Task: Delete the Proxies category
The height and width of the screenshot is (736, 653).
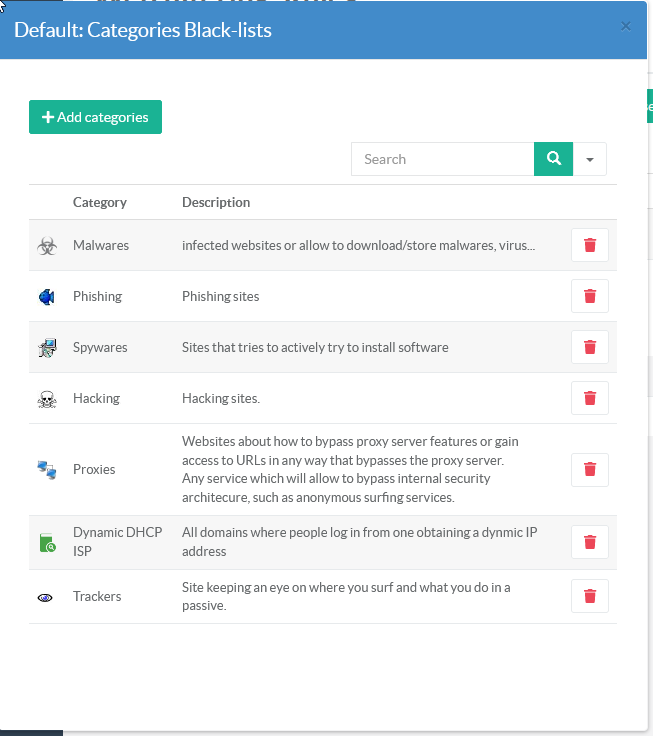Action: click(x=589, y=469)
